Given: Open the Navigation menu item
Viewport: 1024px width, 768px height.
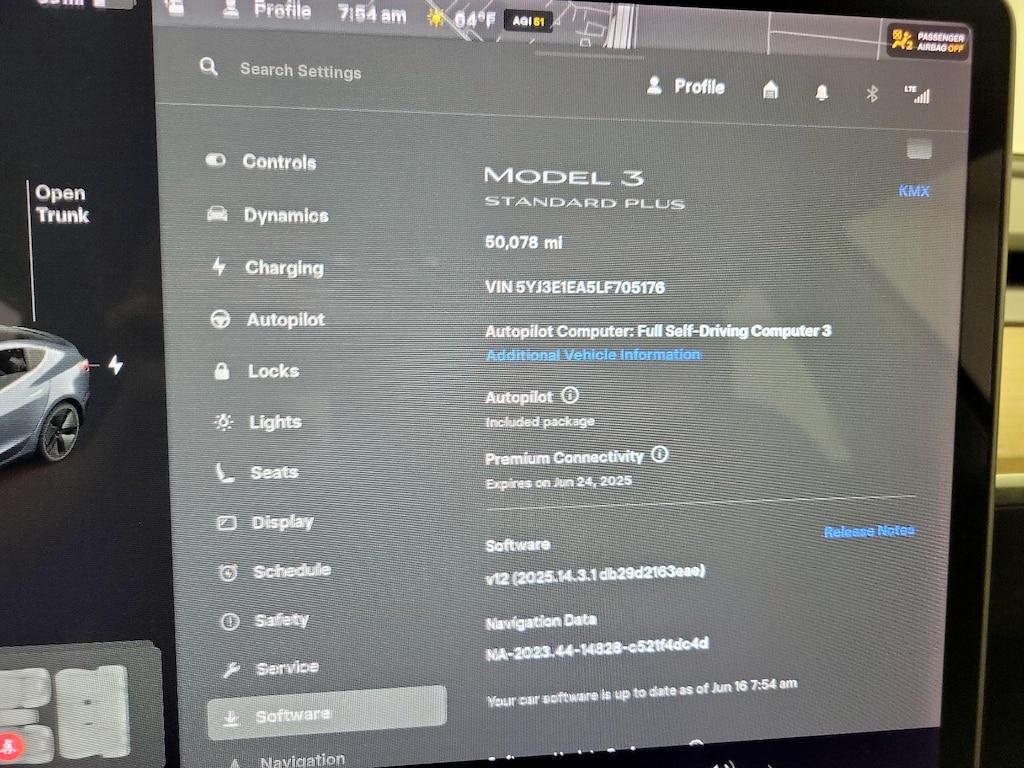Looking at the screenshot, I should tap(287, 760).
